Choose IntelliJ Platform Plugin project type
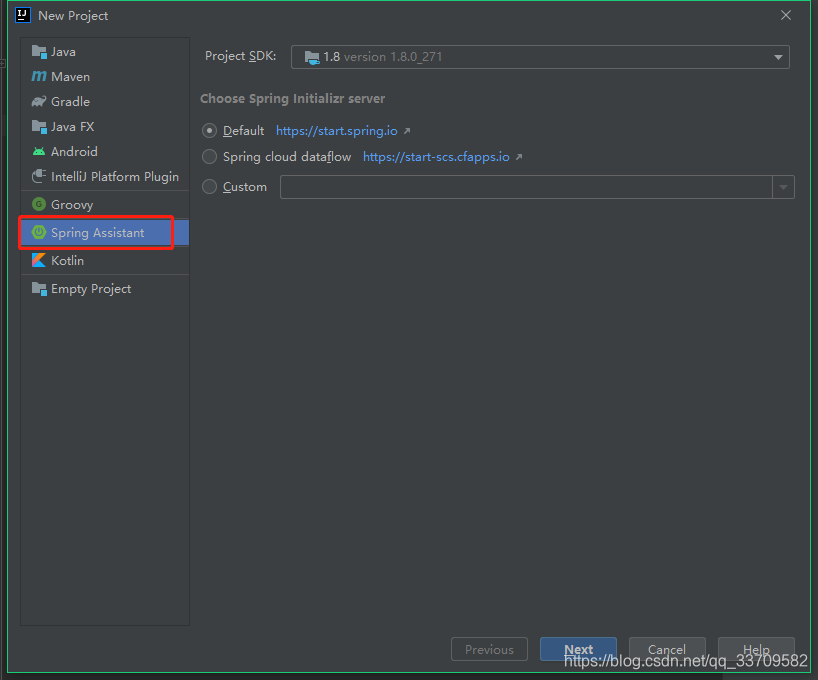The height and width of the screenshot is (680, 818). [x=105, y=176]
